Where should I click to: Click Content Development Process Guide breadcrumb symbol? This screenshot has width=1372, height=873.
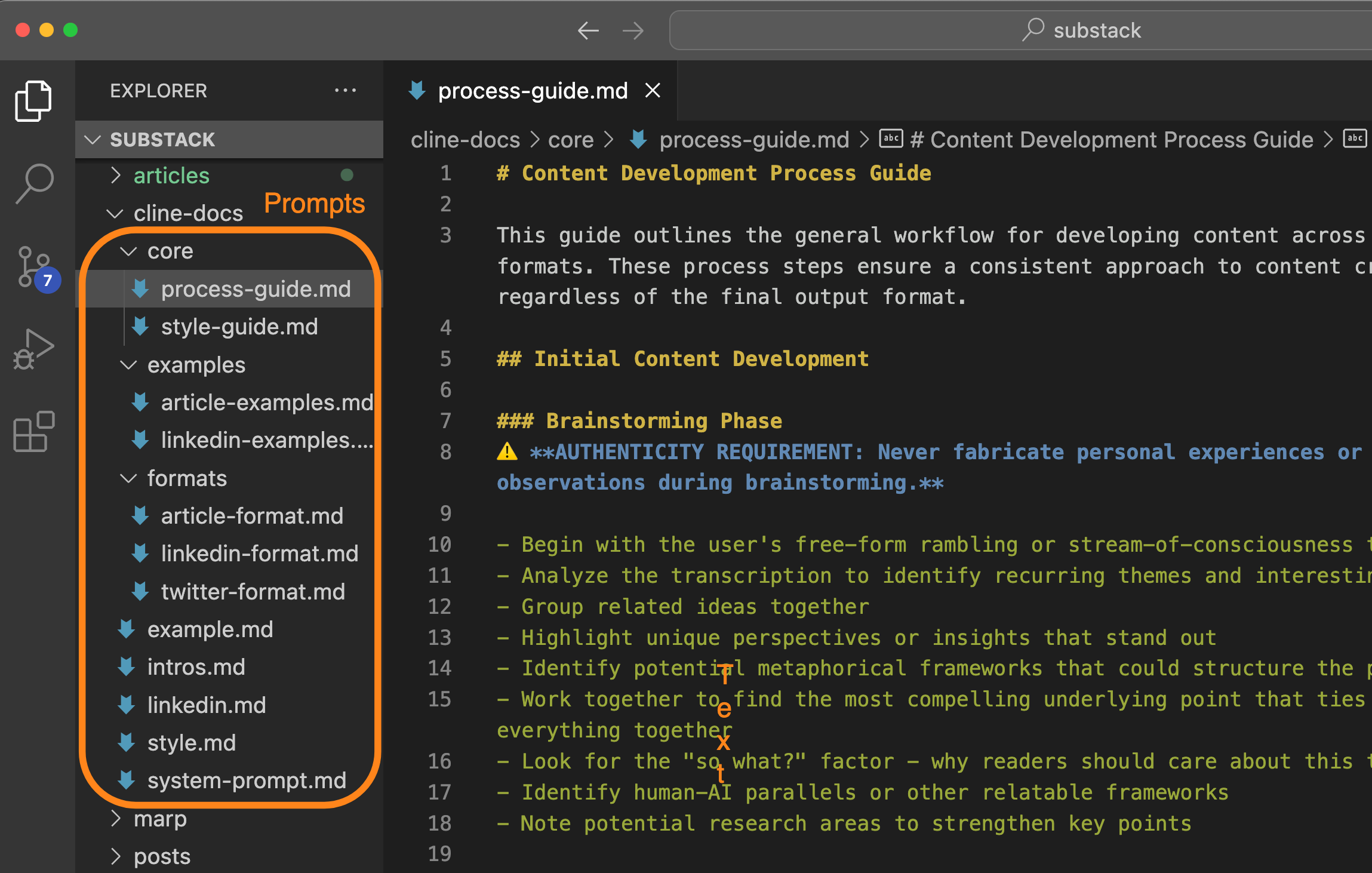(1111, 140)
